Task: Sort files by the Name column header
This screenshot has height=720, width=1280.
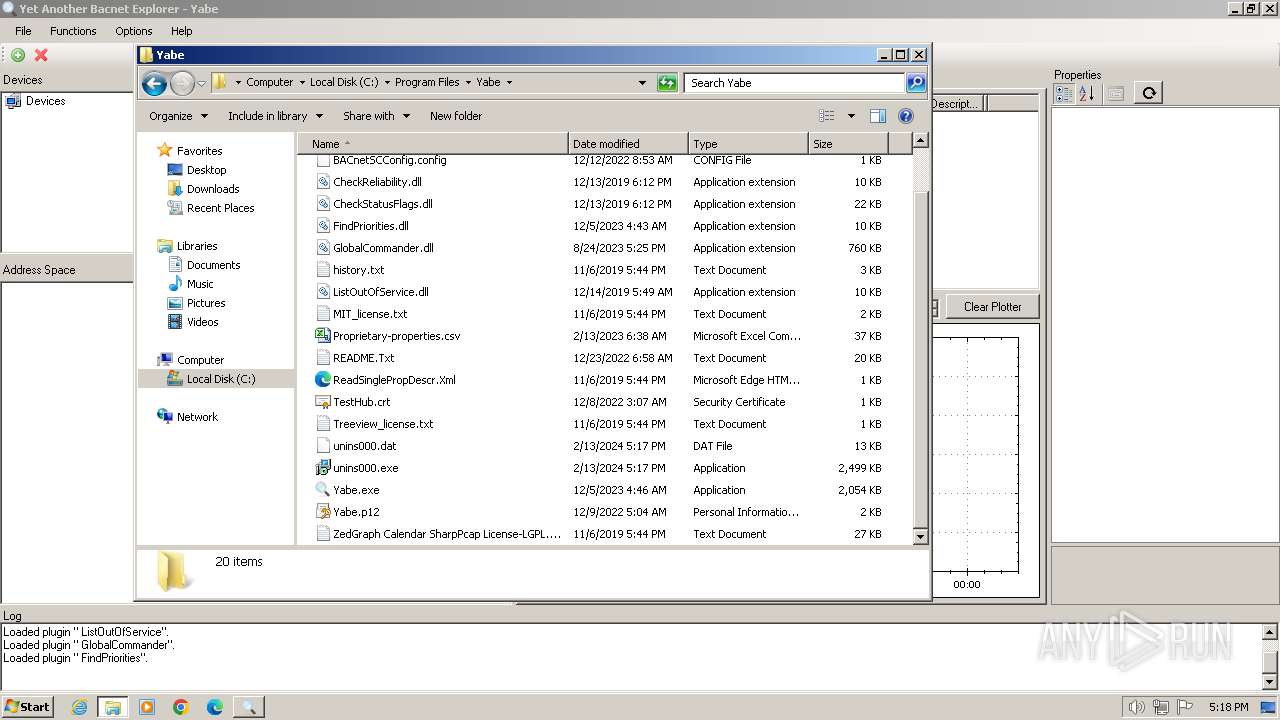Action: (432, 144)
